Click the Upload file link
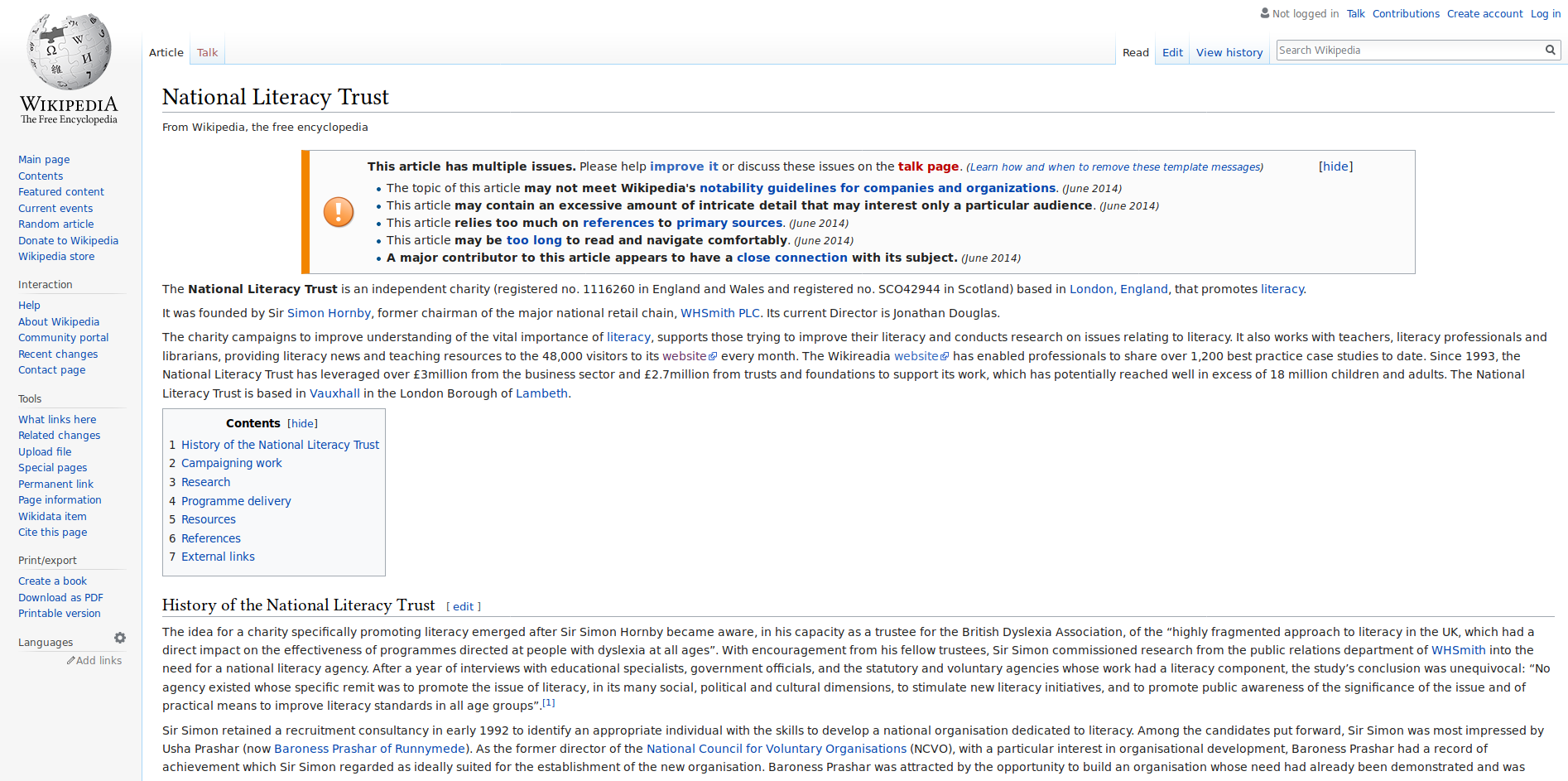The width and height of the screenshot is (1568, 781). 45,452
